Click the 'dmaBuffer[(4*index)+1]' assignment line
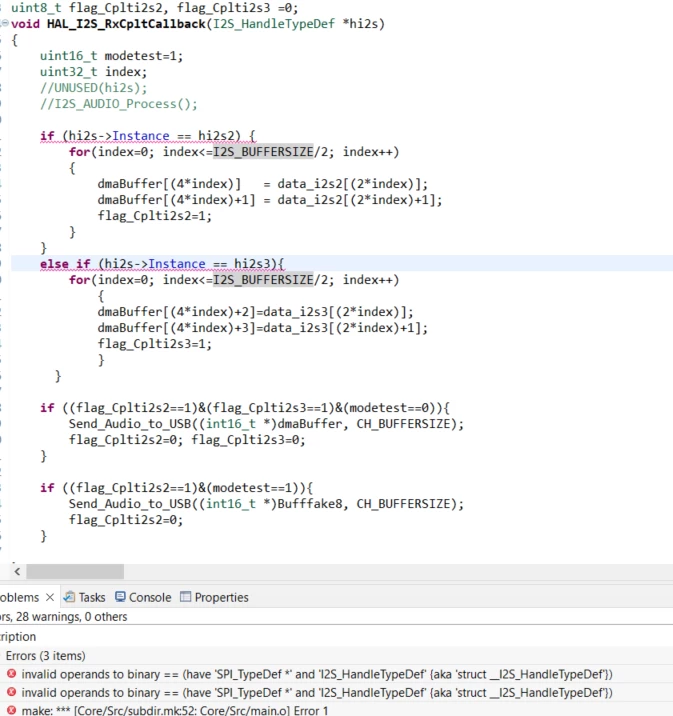 (270, 200)
